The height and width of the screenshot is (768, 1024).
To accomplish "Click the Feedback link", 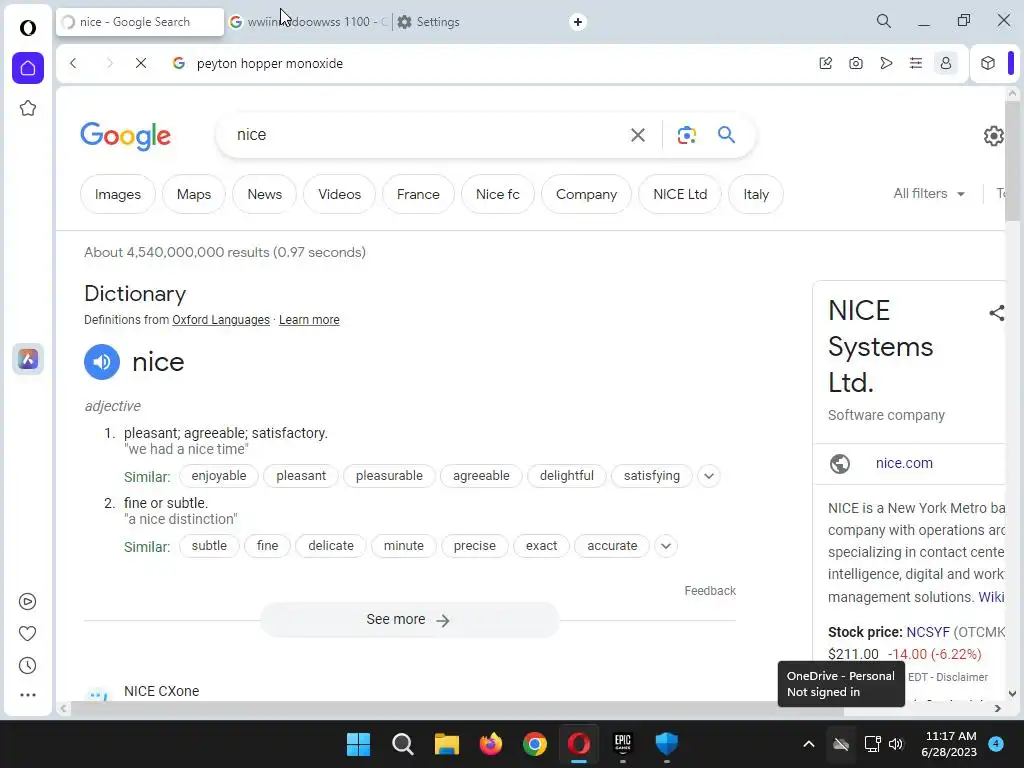I will click(710, 591).
